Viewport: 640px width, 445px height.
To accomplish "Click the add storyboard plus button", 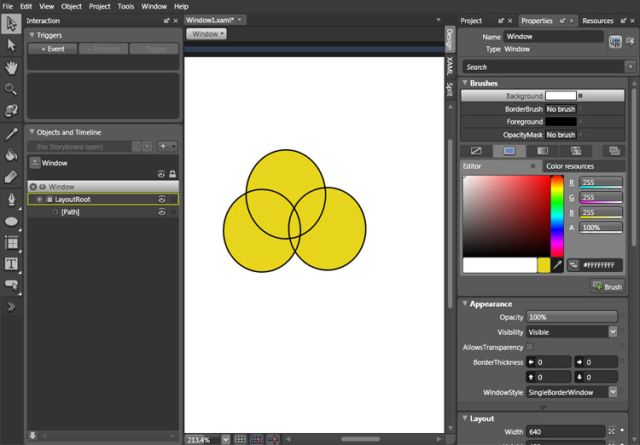I will pos(163,146).
